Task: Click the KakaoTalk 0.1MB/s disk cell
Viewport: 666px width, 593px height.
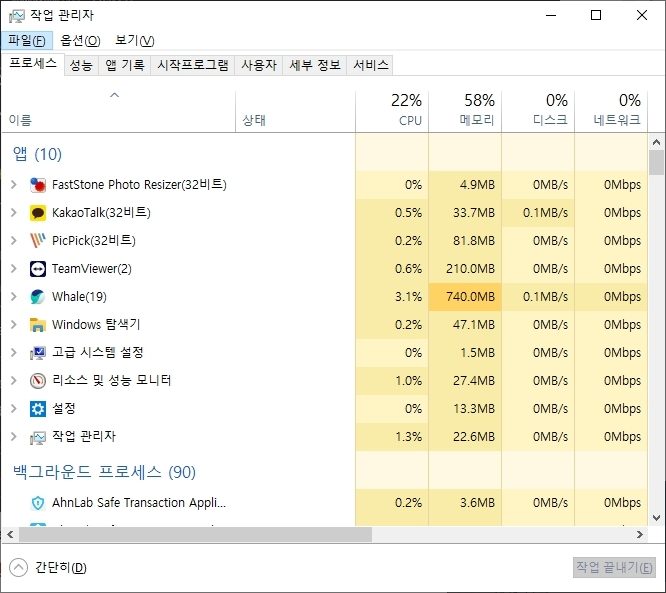Action: [538, 213]
